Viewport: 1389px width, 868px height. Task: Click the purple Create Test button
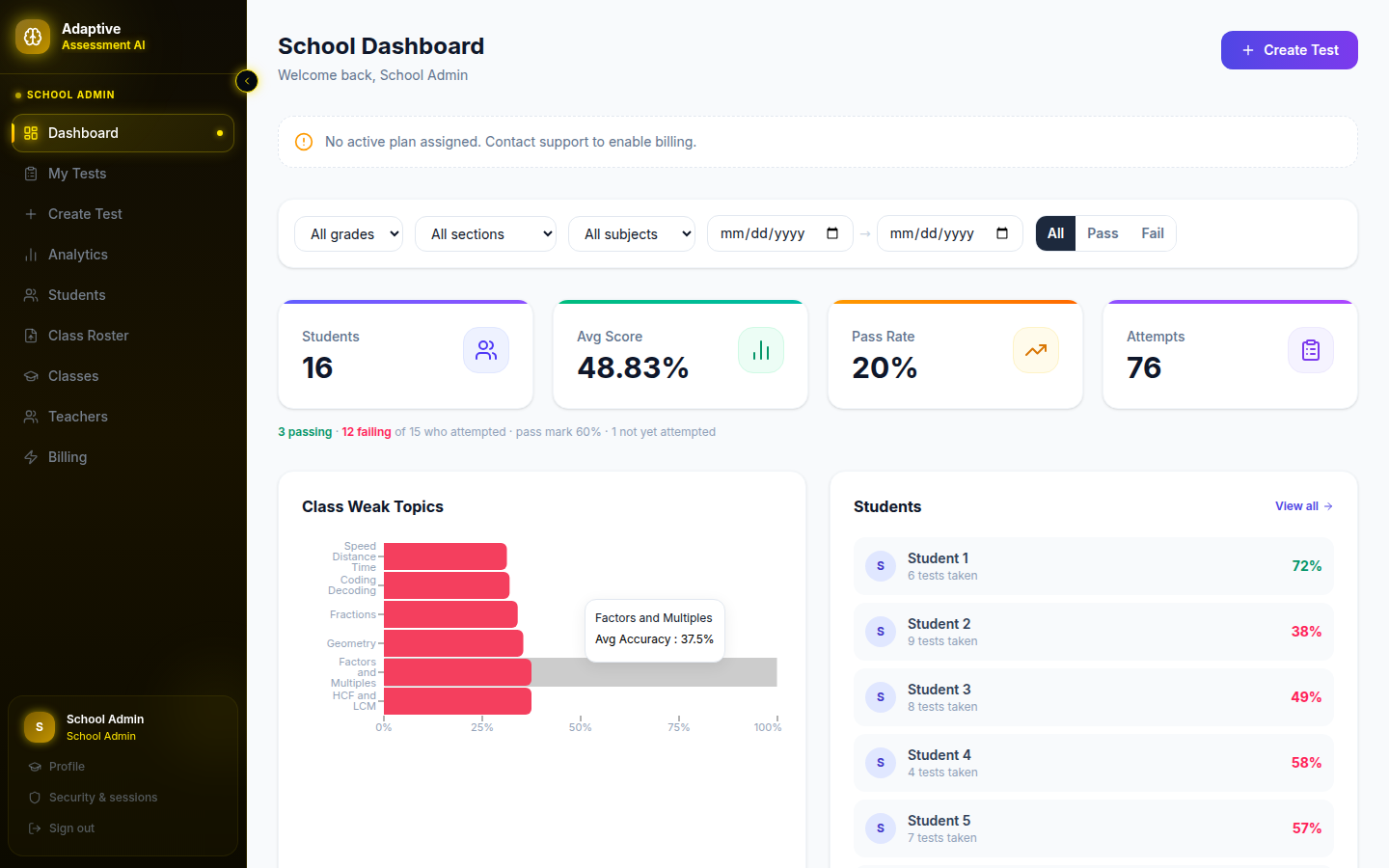[1290, 50]
